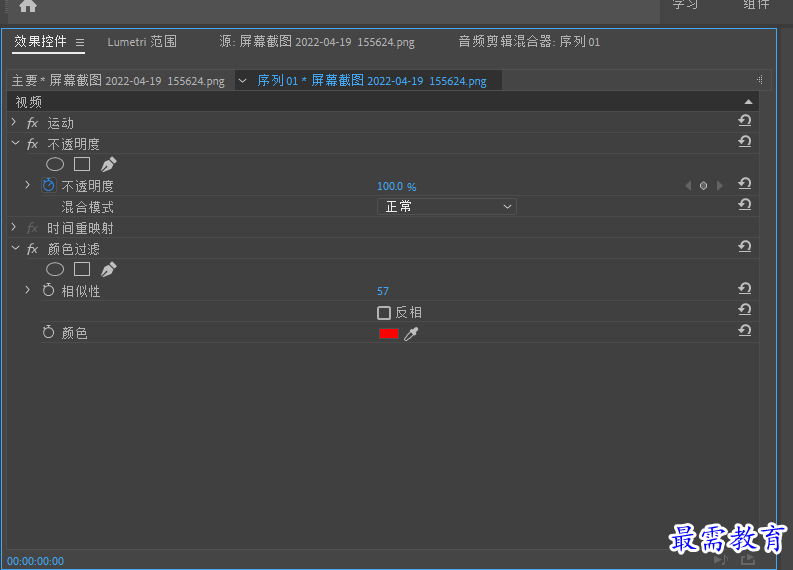Switch to the 源: 屏幕截图 tab

point(317,42)
